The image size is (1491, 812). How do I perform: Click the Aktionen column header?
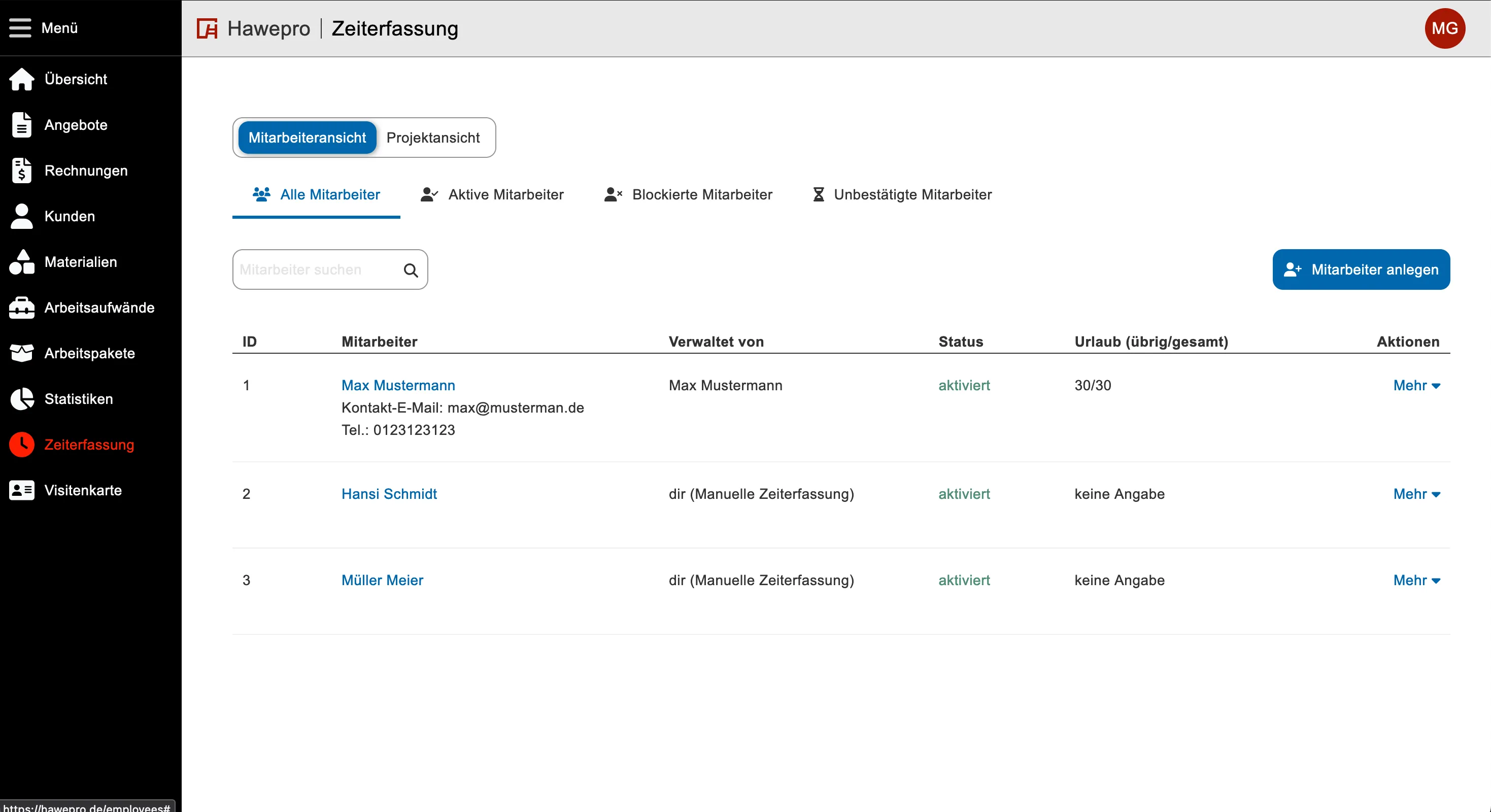point(1408,342)
